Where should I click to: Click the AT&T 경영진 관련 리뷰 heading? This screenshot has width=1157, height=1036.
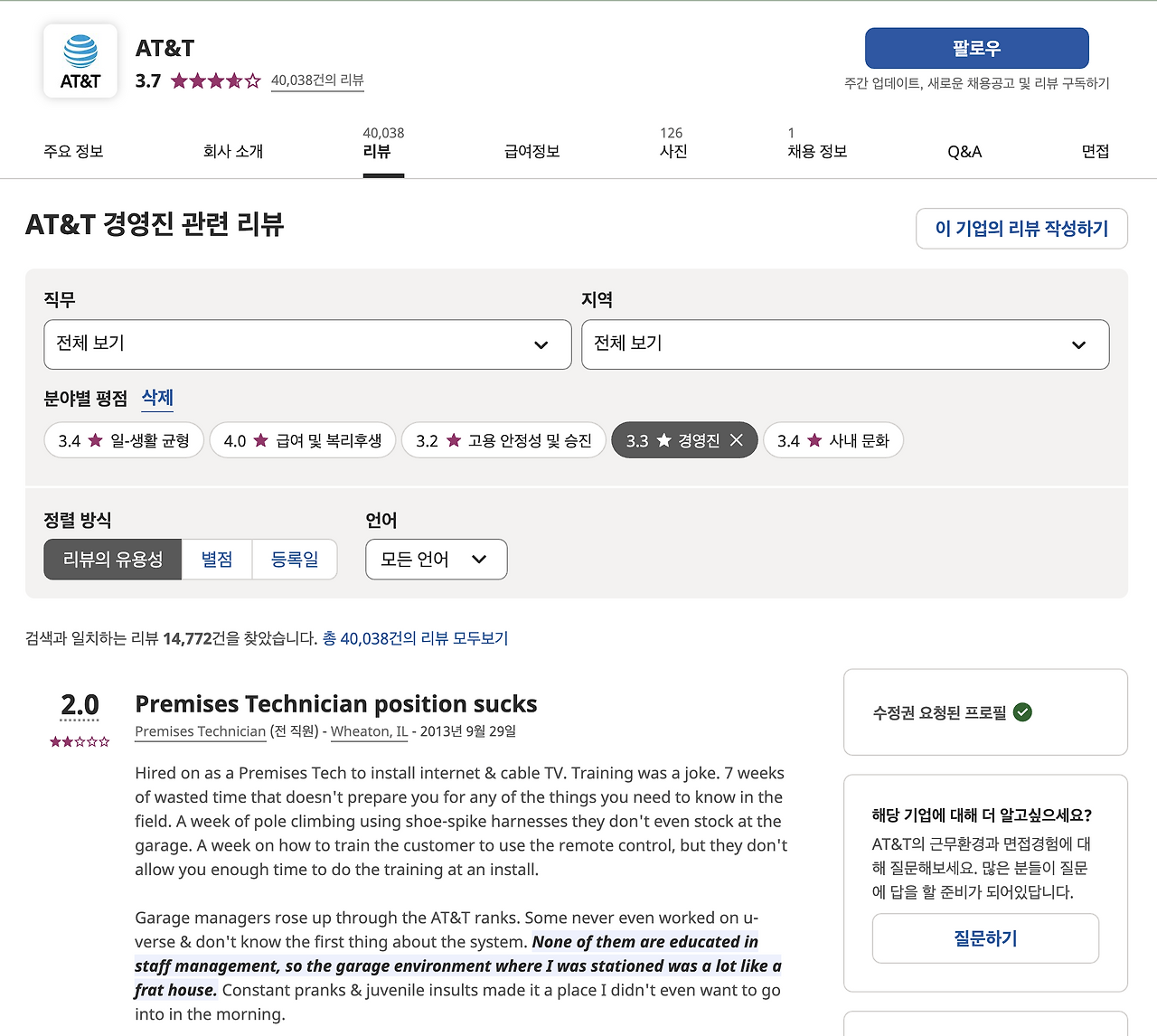[x=155, y=223]
